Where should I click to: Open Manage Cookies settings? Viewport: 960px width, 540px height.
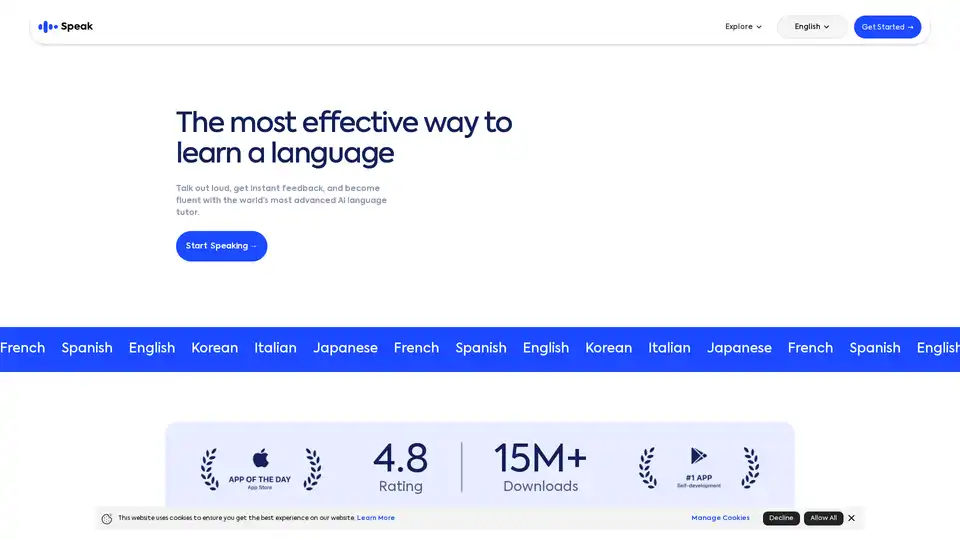(x=720, y=518)
